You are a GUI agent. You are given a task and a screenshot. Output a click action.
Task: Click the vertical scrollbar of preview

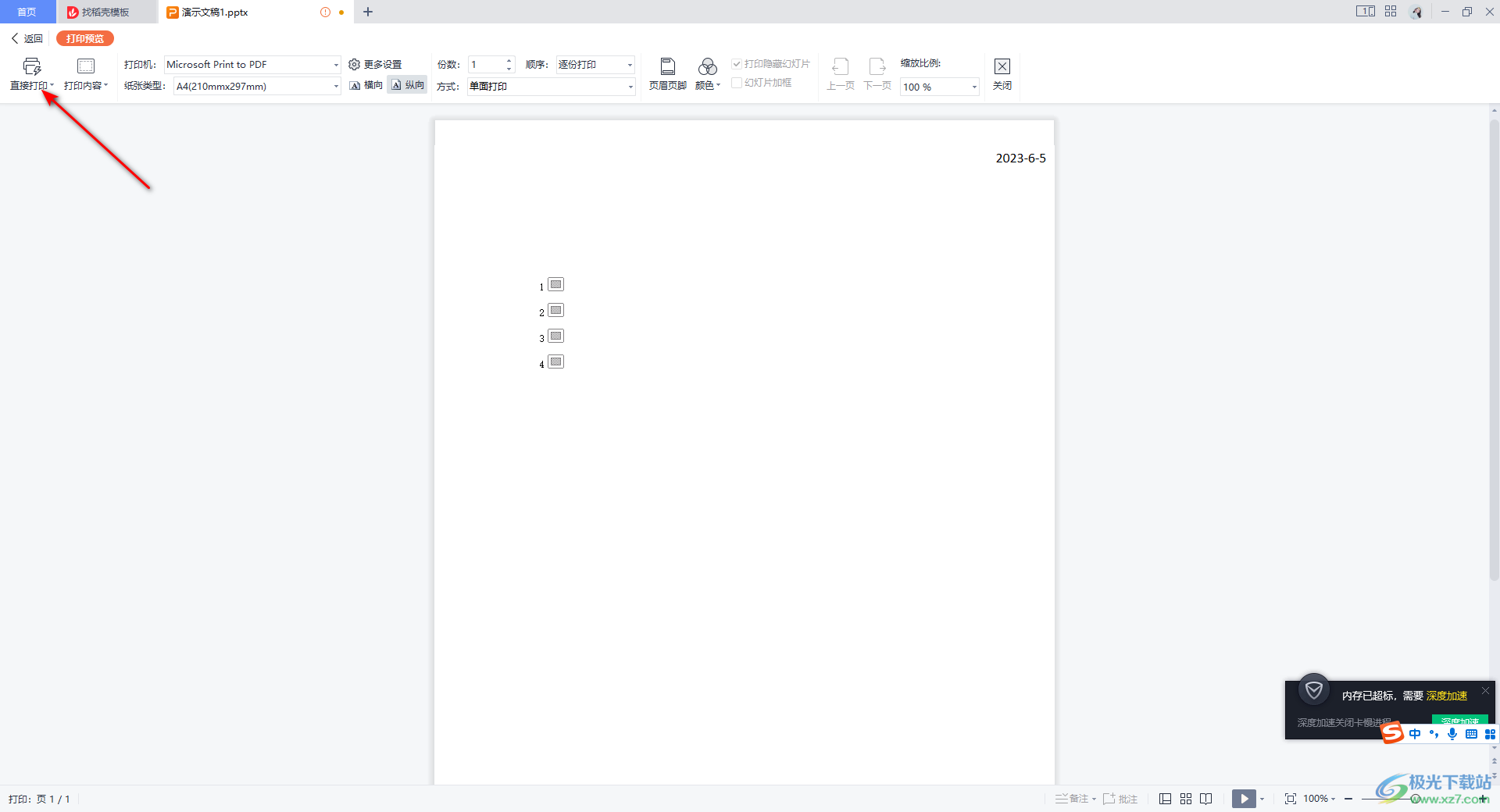tap(1494, 349)
